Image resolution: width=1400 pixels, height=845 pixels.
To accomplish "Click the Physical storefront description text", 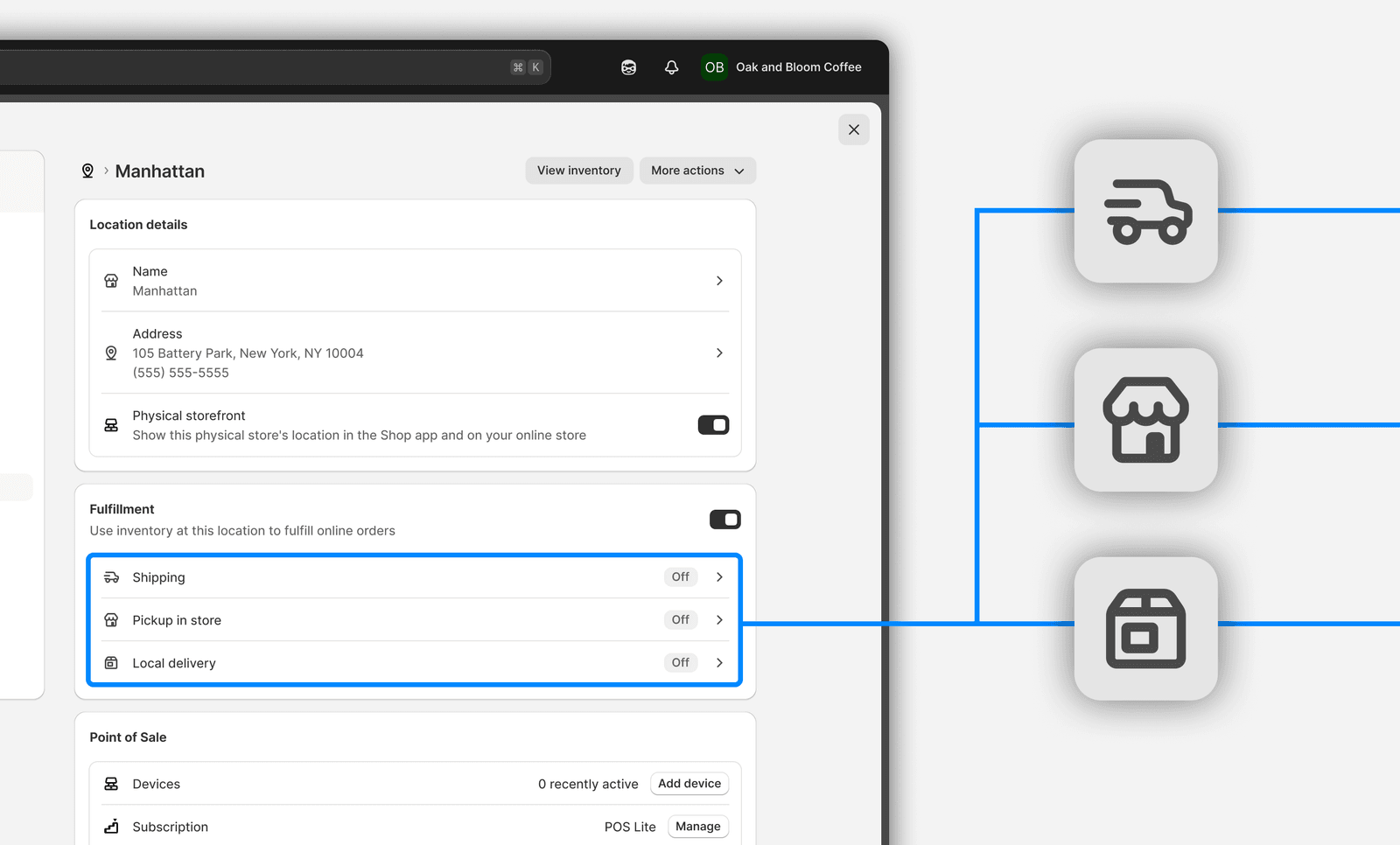I will coord(360,436).
